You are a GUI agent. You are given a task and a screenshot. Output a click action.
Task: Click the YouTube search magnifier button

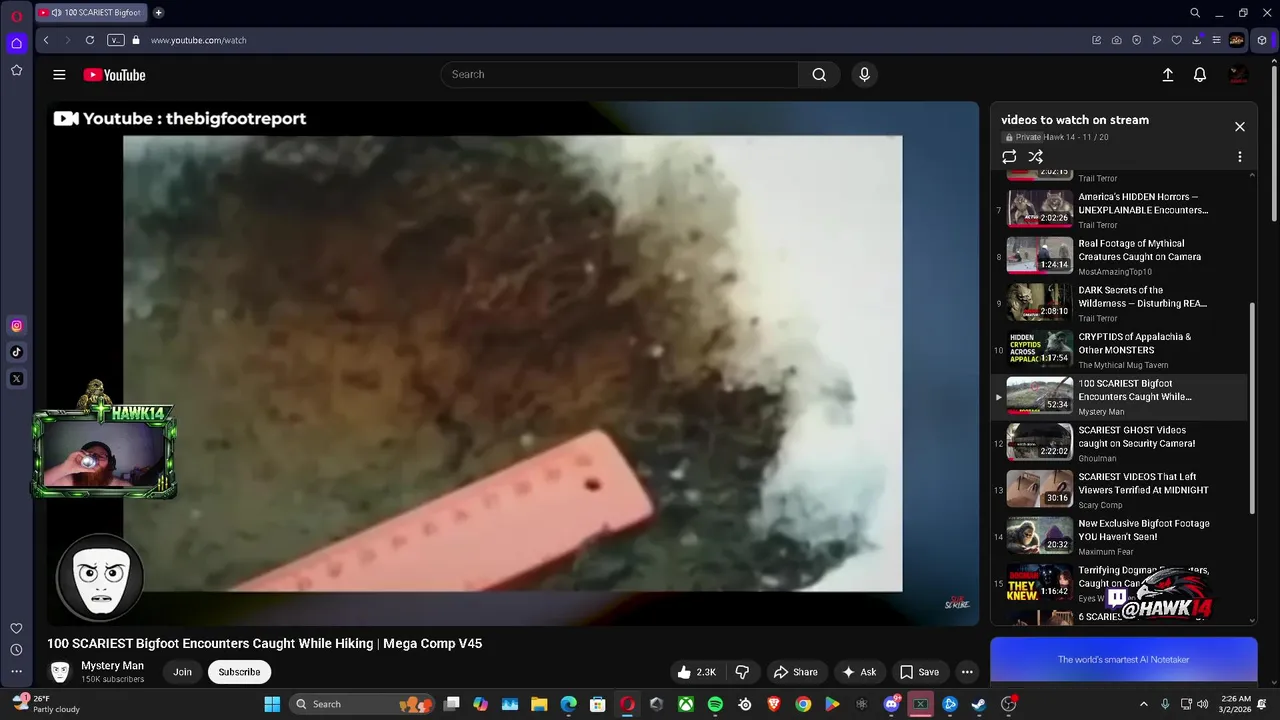coord(819,75)
